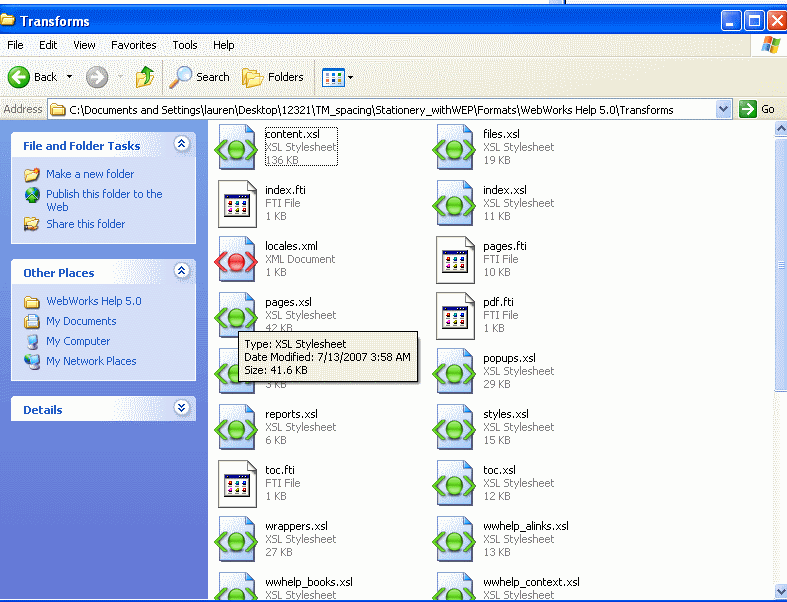
Task: Open the Tools menu
Action: pos(185,45)
